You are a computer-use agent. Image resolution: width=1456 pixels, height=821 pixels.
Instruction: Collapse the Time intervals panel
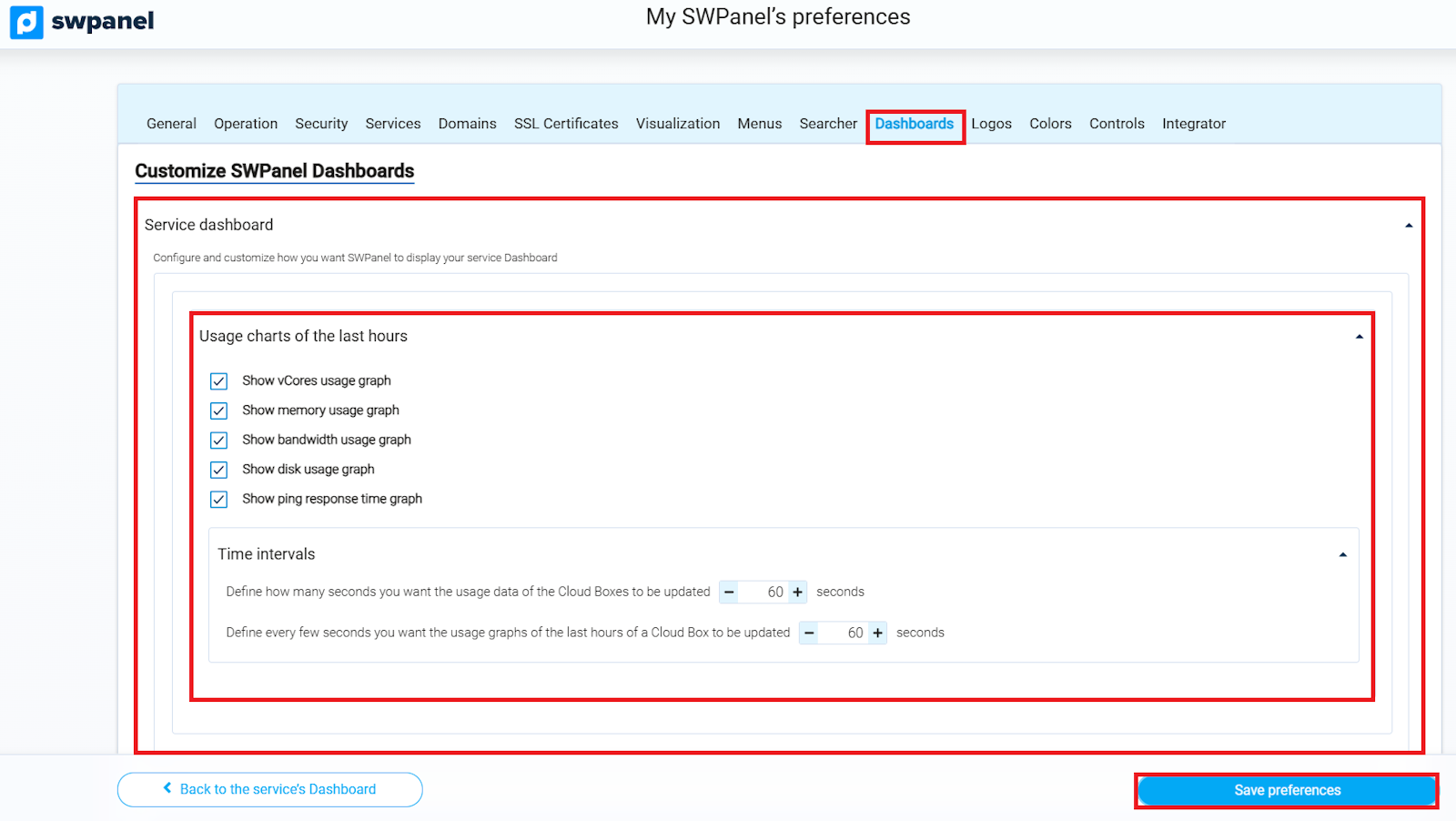[1343, 555]
